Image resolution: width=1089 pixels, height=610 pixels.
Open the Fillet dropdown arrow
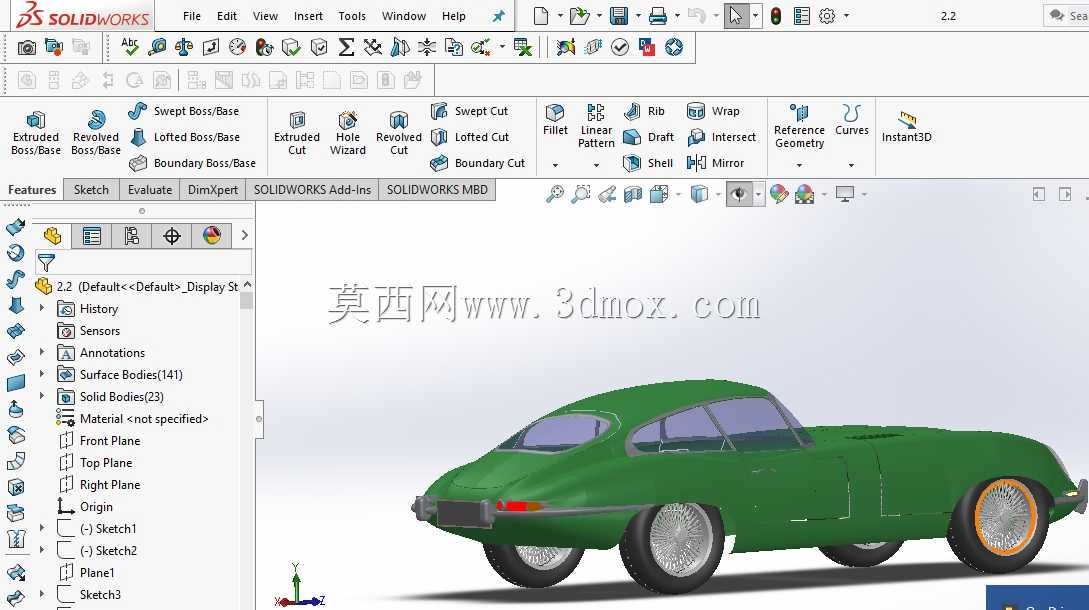click(x=555, y=165)
